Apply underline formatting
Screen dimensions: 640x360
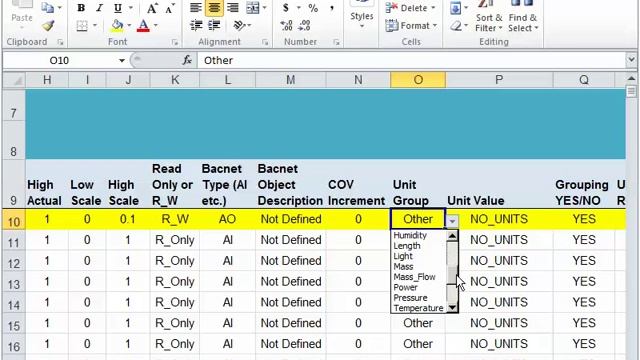click(x=118, y=8)
